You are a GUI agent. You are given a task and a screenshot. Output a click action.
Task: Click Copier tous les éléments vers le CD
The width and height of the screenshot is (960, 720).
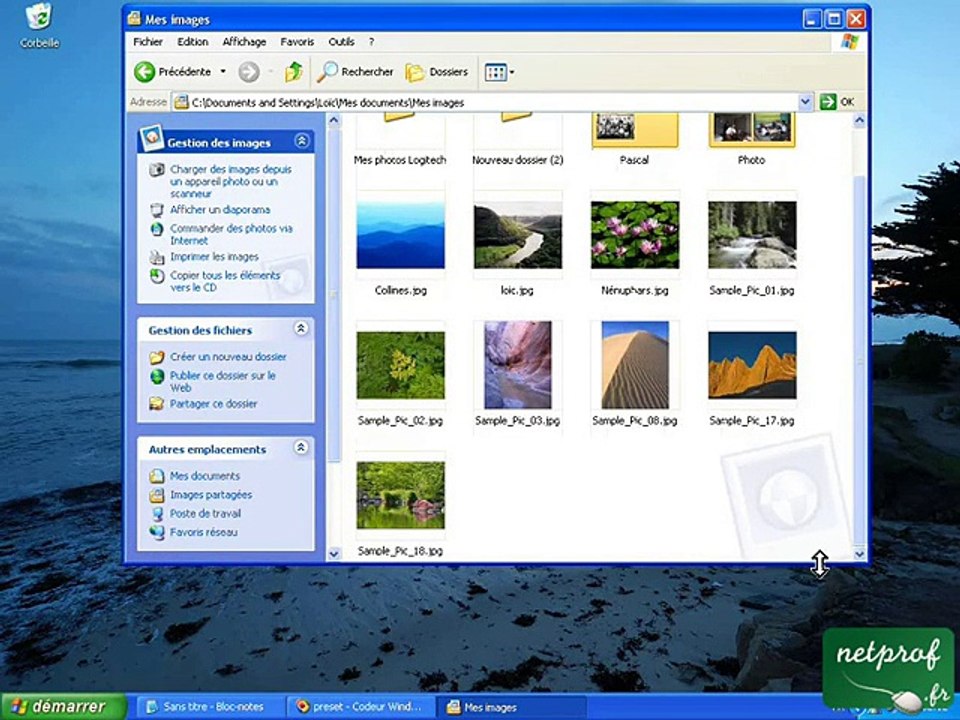(x=225, y=281)
